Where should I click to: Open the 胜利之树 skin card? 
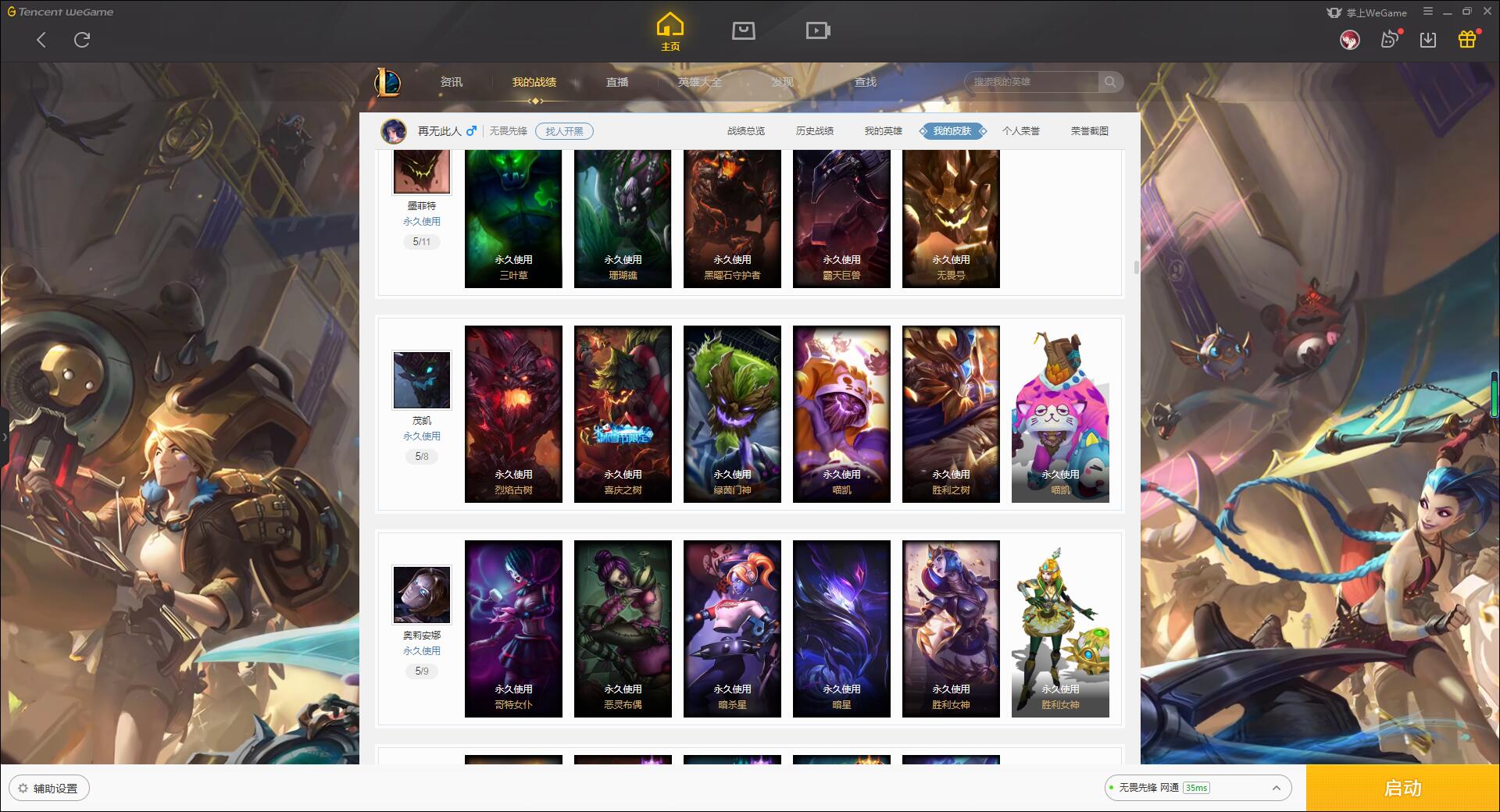(951, 414)
